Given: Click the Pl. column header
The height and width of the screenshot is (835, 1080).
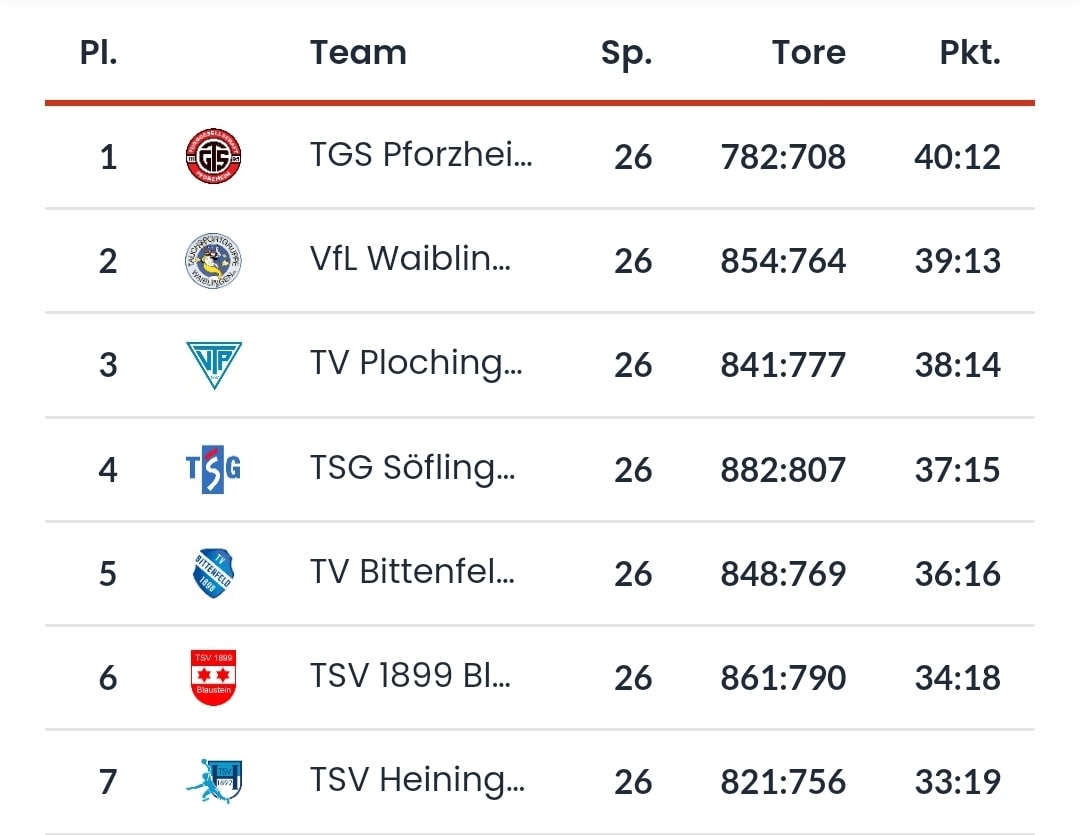Looking at the screenshot, I should click(99, 53).
